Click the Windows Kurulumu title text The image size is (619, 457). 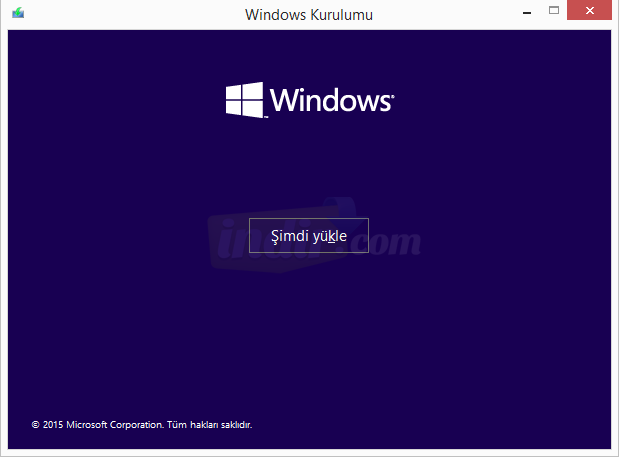(x=309, y=15)
